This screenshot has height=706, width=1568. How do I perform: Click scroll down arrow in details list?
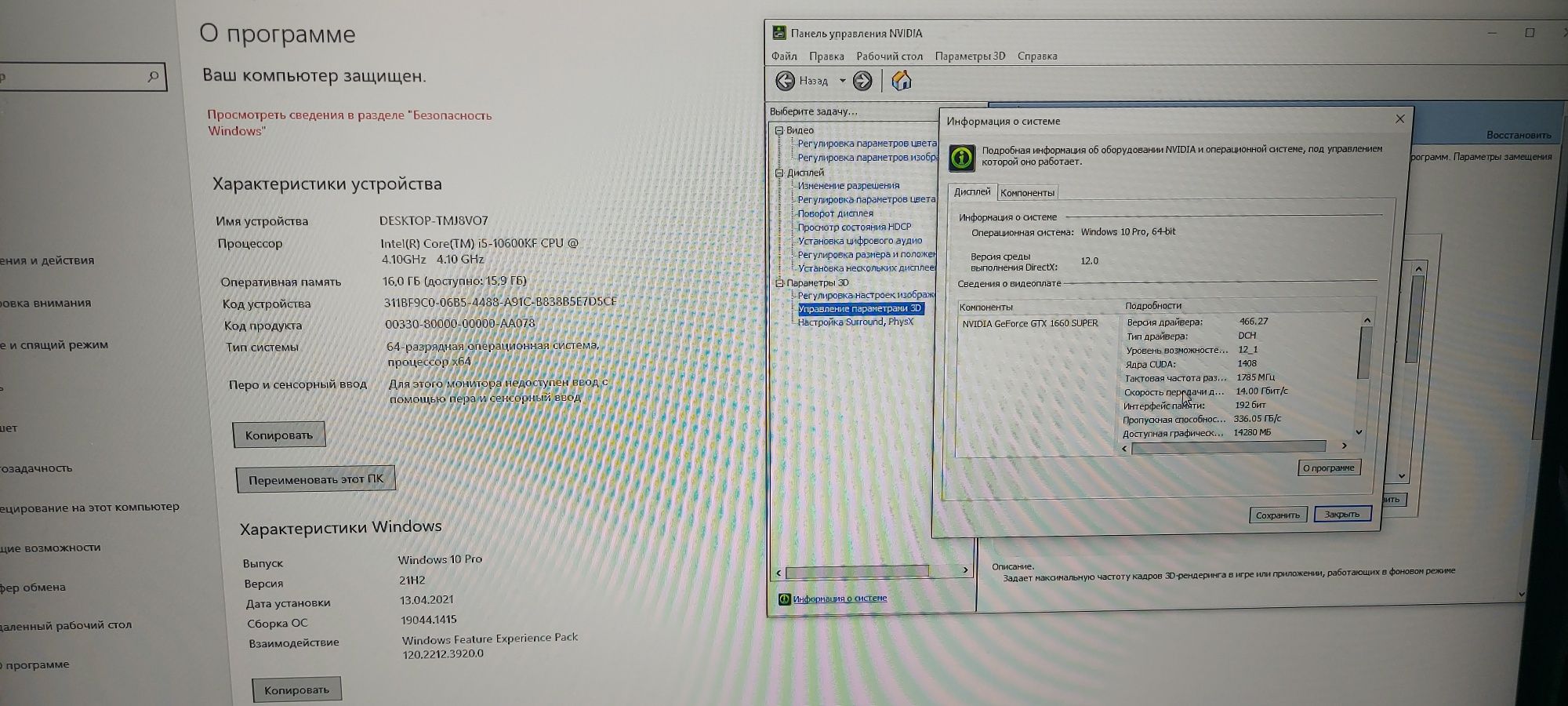click(1359, 432)
